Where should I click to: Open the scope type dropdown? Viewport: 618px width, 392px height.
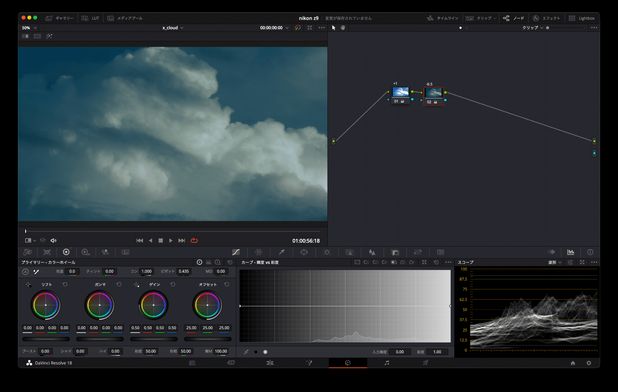pos(555,262)
